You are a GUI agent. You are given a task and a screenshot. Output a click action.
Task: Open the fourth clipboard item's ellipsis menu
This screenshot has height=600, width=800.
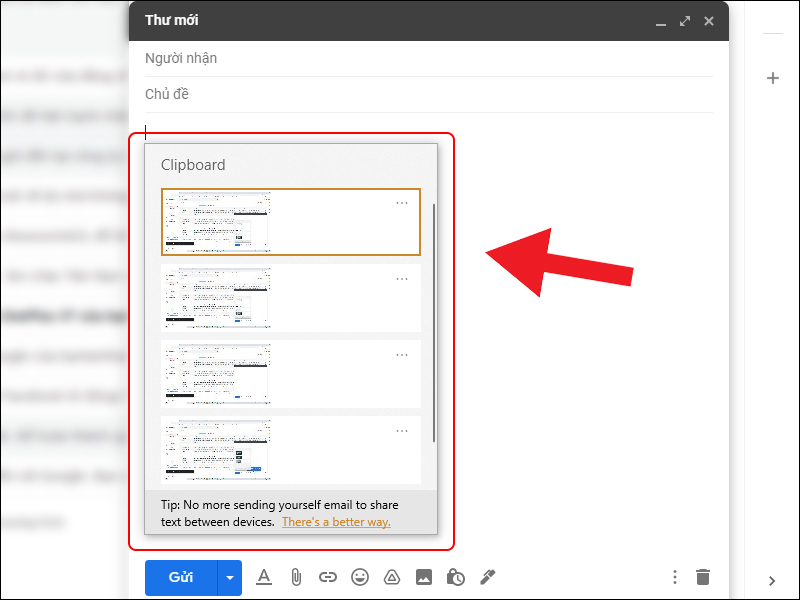pos(402,431)
